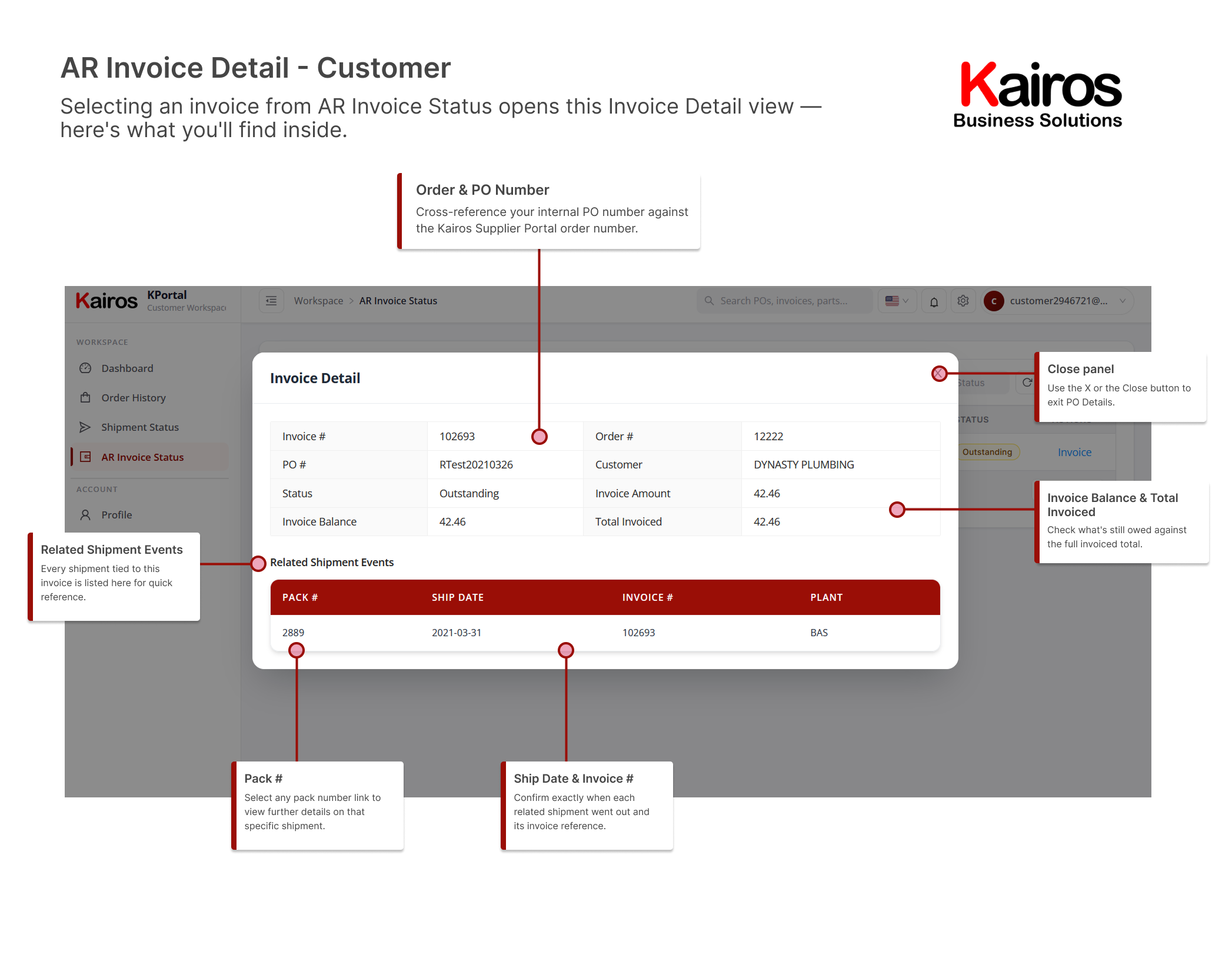
Task: Select 102693 in shipment events row
Action: point(638,633)
